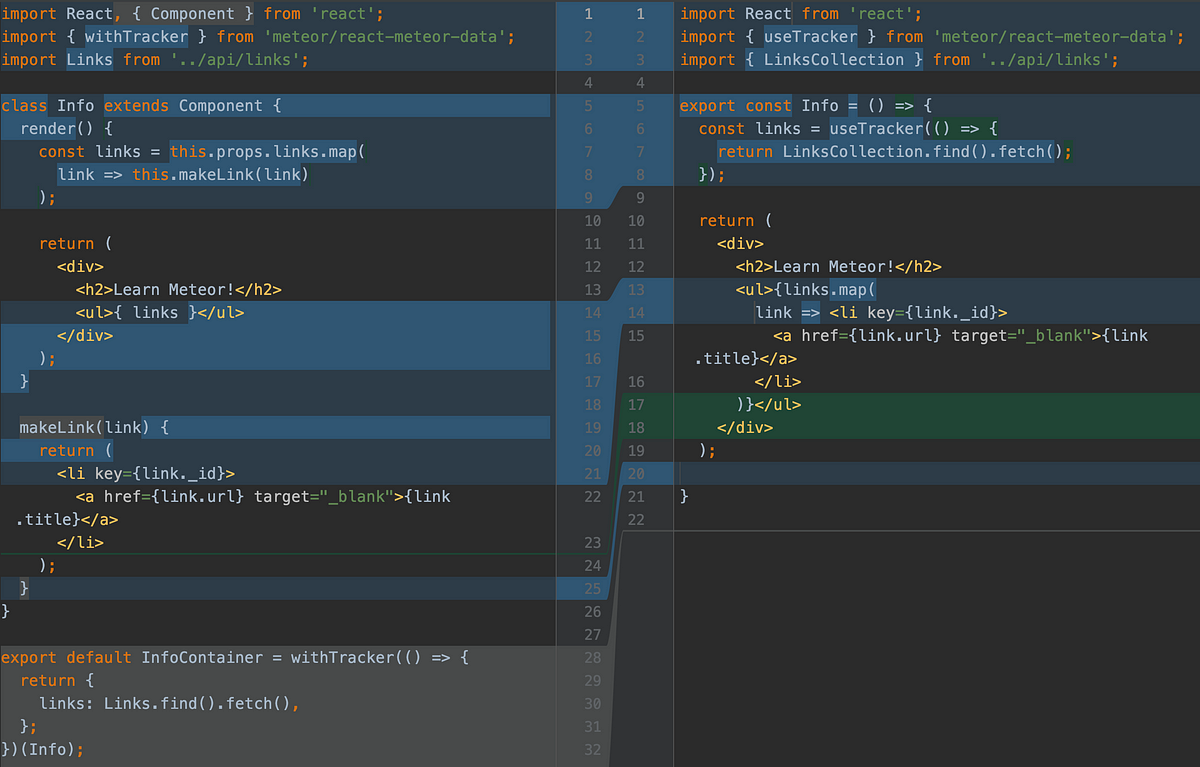
Task: Select "return LinksCollection.find().fetch();"
Action: tap(895, 152)
